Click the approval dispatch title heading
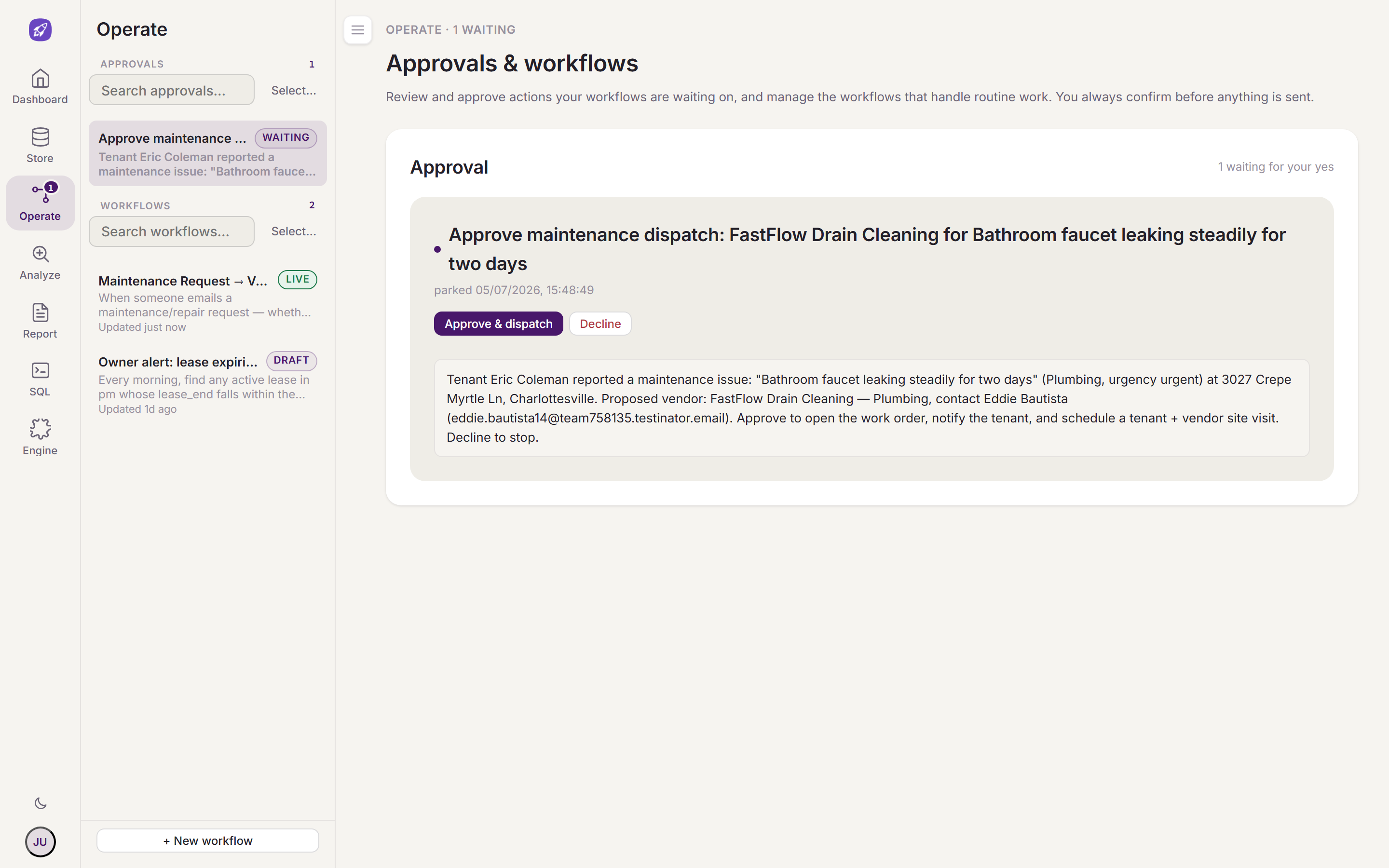Viewport: 1389px width, 868px height. click(x=867, y=249)
